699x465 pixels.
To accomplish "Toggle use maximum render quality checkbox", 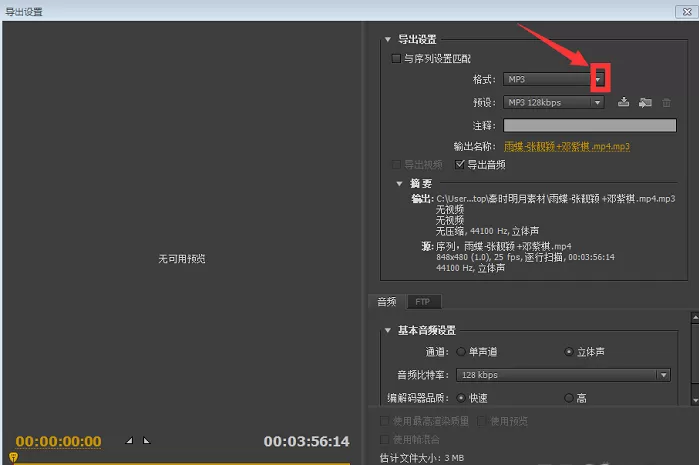I will [384, 421].
